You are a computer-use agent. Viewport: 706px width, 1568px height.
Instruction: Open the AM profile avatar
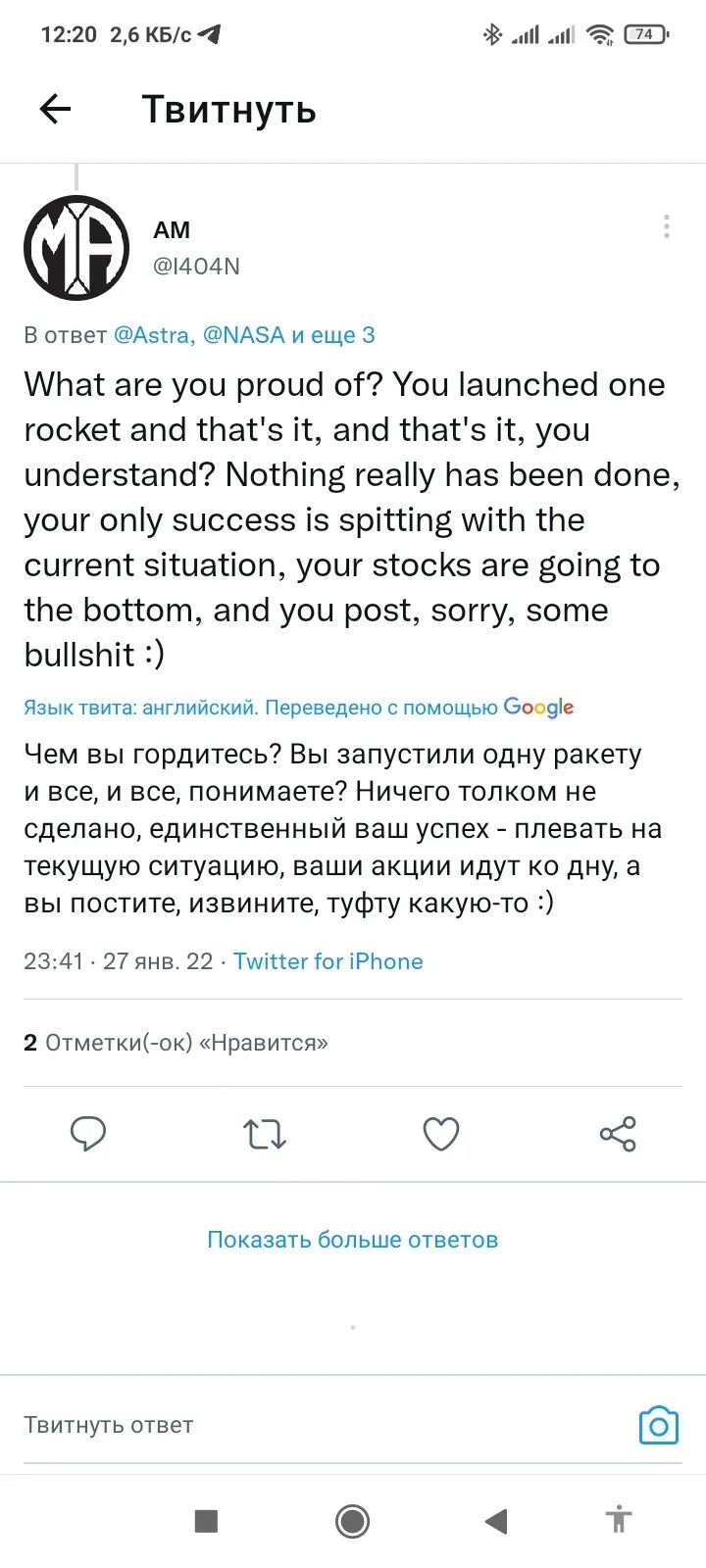[x=76, y=248]
